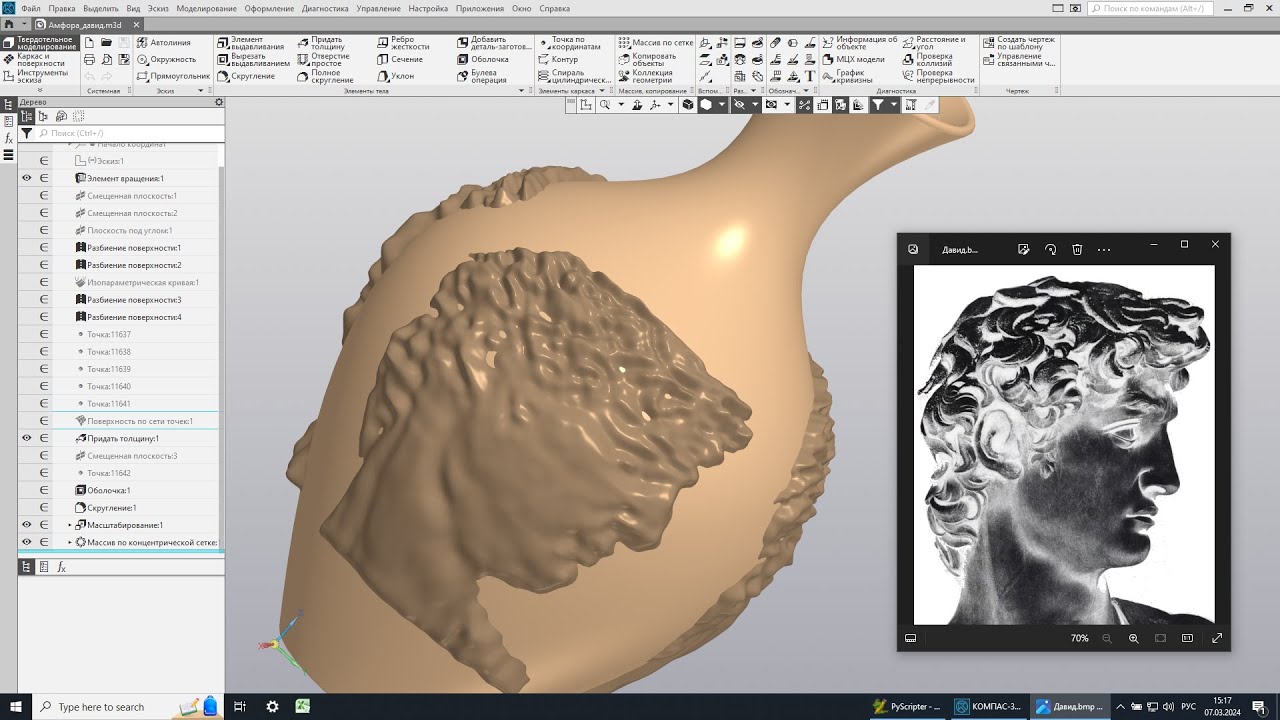Select the Окружность circle tool
1280x720 pixels.
(x=168, y=59)
